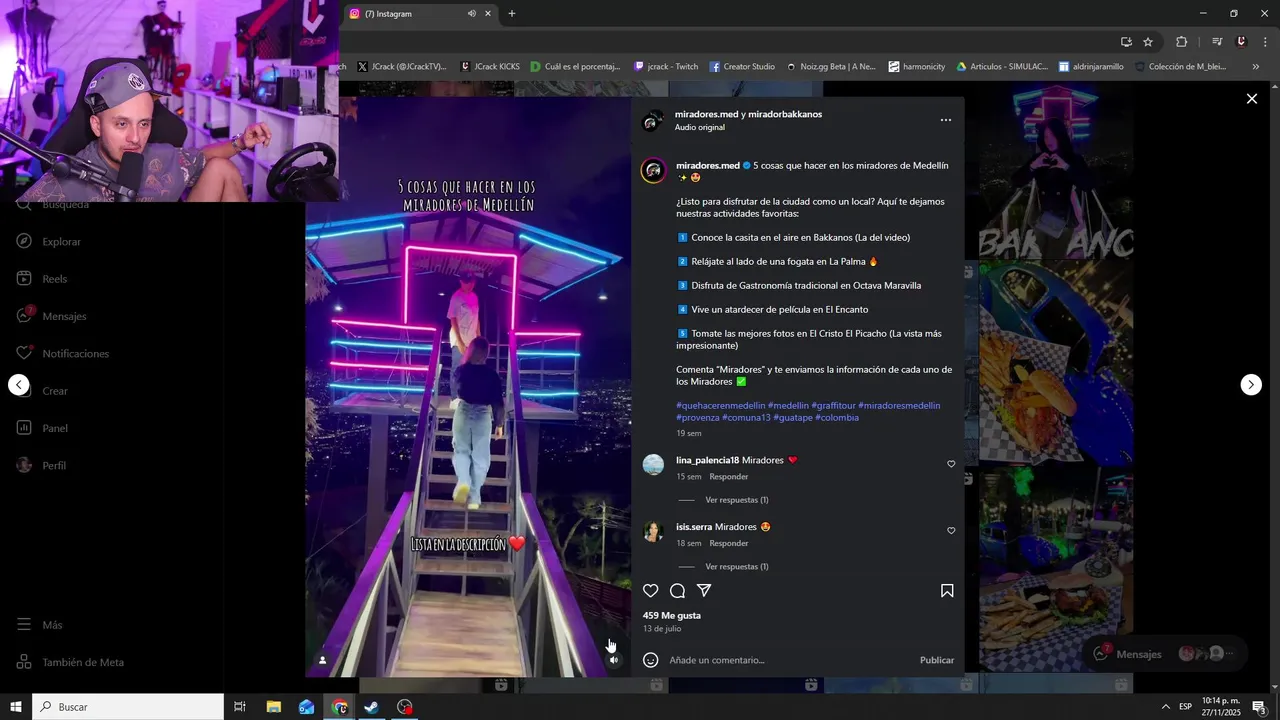Open the #provenza hashtag
The height and width of the screenshot is (720, 1280).
point(697,418)
